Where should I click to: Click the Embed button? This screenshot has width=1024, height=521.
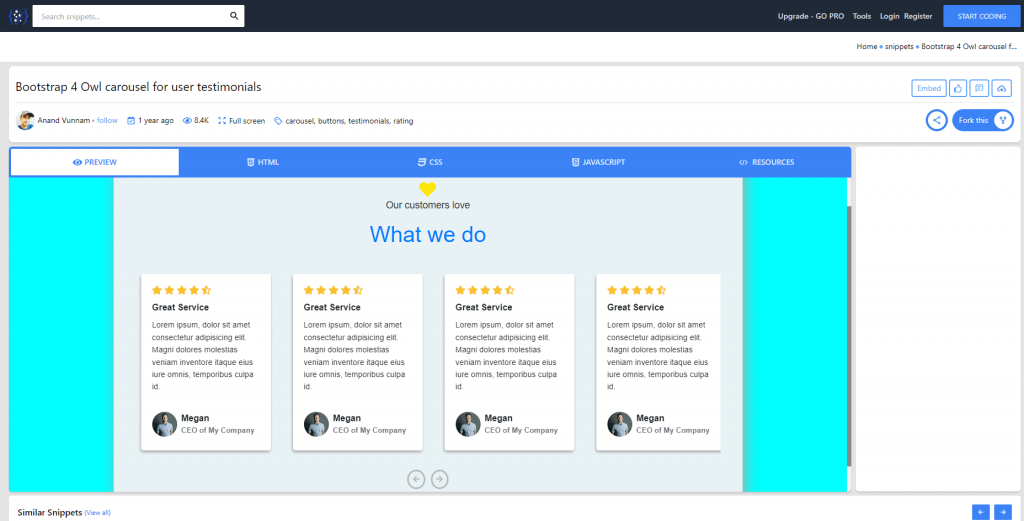point(929,88)
